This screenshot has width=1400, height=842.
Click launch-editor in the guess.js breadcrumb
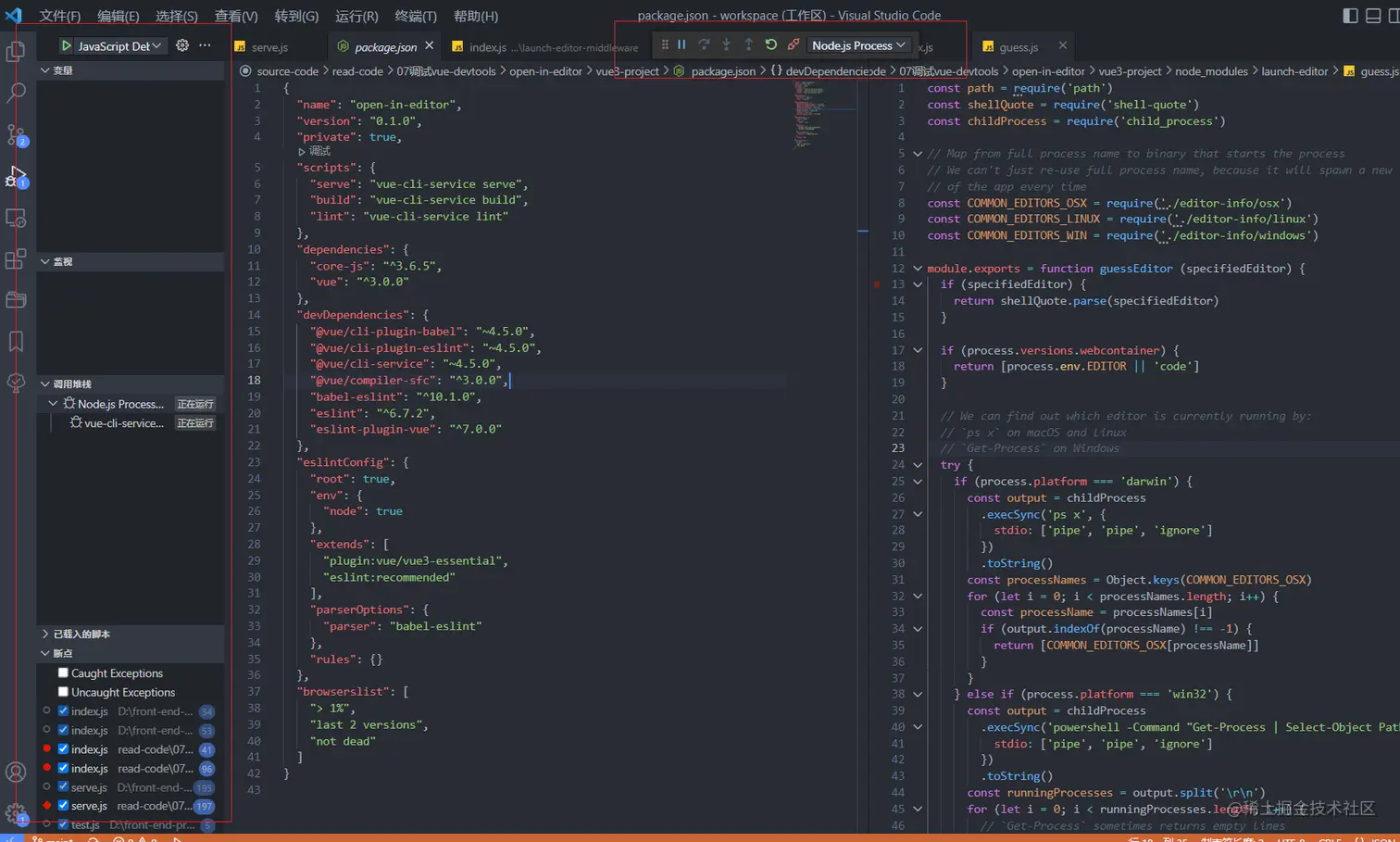pyautogui.click(x=1294, y=71)
